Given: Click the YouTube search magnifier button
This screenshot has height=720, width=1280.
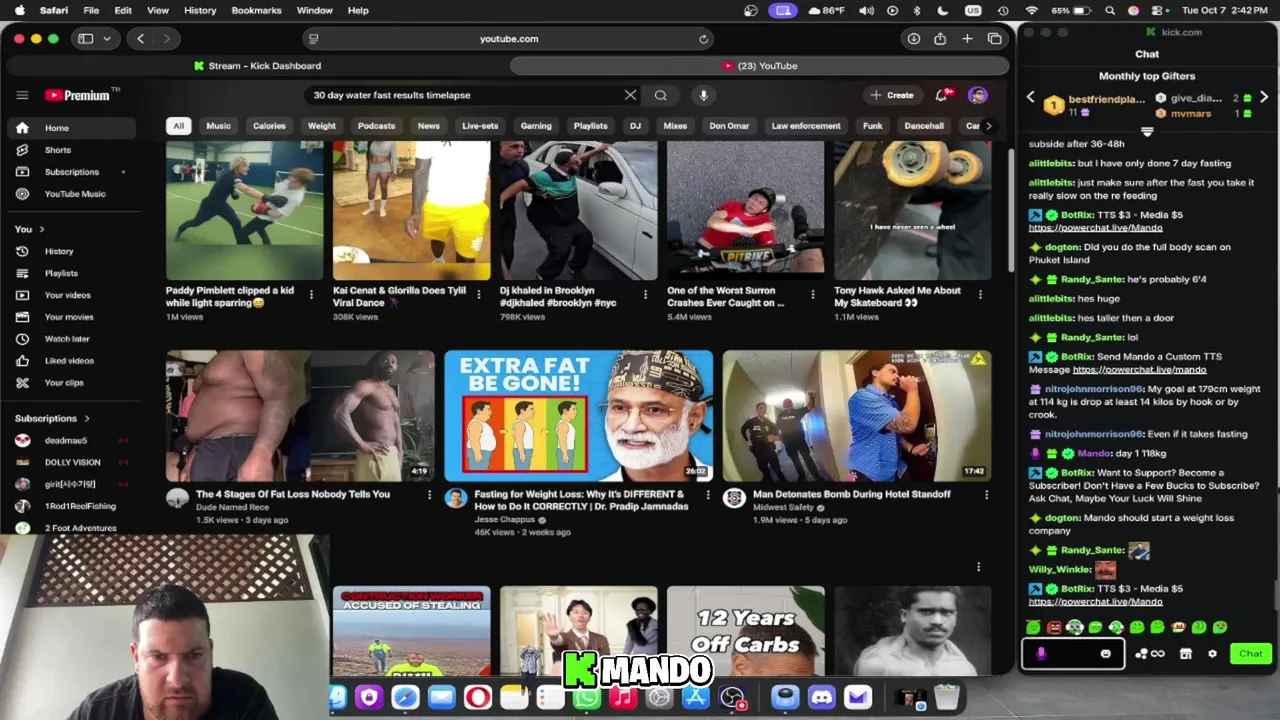Looking at the screenshot, I should [x=660, y=95].
